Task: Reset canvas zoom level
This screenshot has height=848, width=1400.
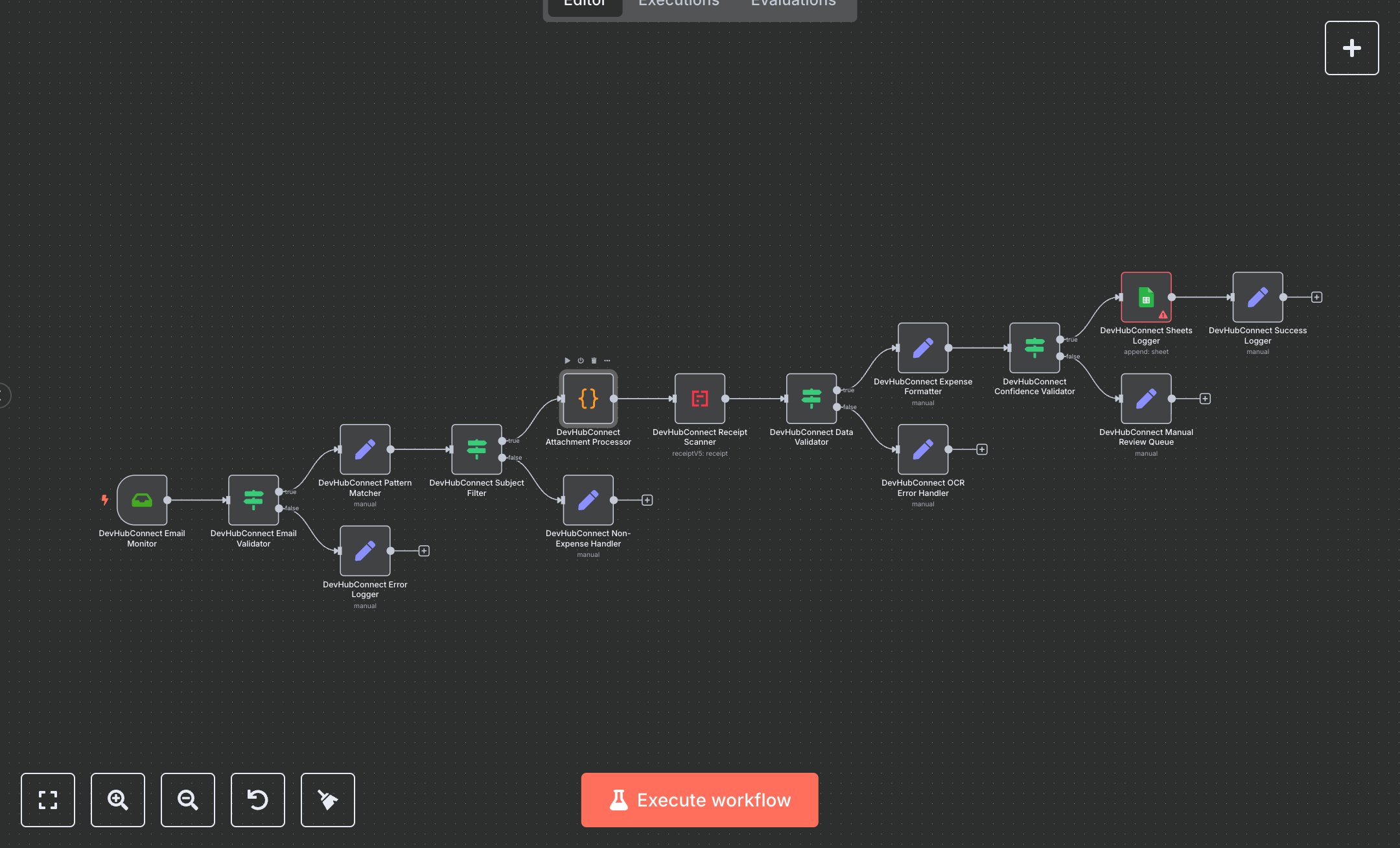Action: tap(258, 799)
